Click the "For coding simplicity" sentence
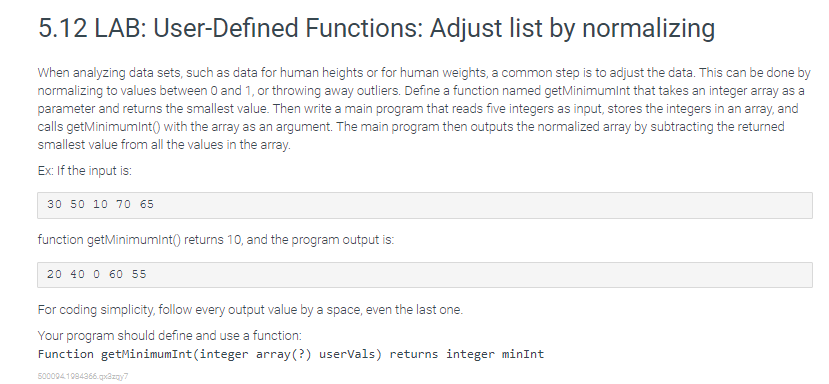Screen dimensions: 829x384 coord(250,310)
